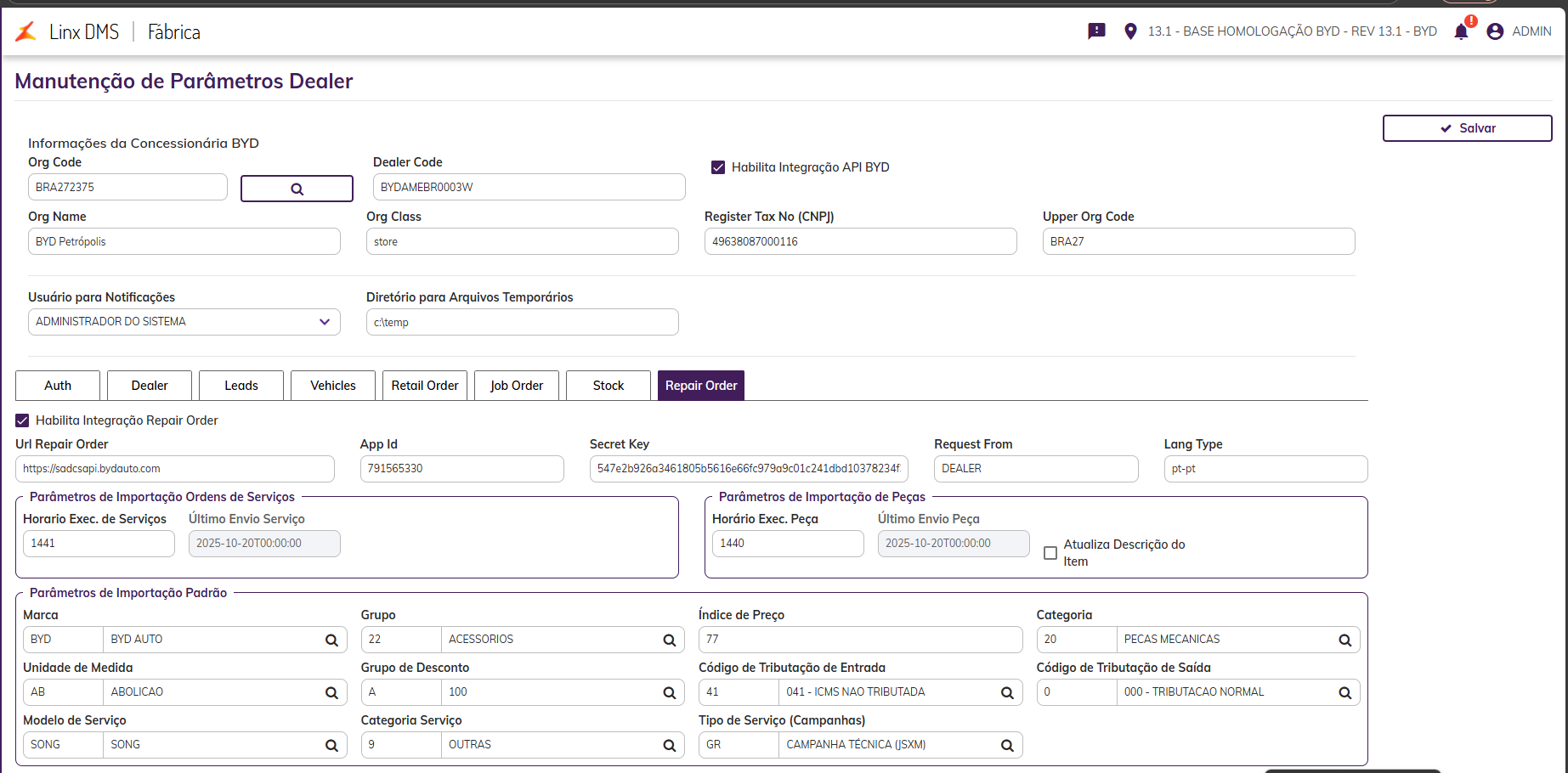Open the Grupo de Desconto lookup

pyautogui.click(x=669, y=693)
